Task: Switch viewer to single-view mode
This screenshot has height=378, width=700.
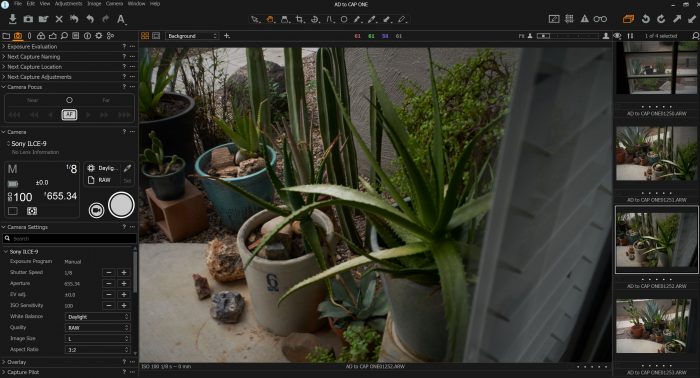Action: pos(156,36)
